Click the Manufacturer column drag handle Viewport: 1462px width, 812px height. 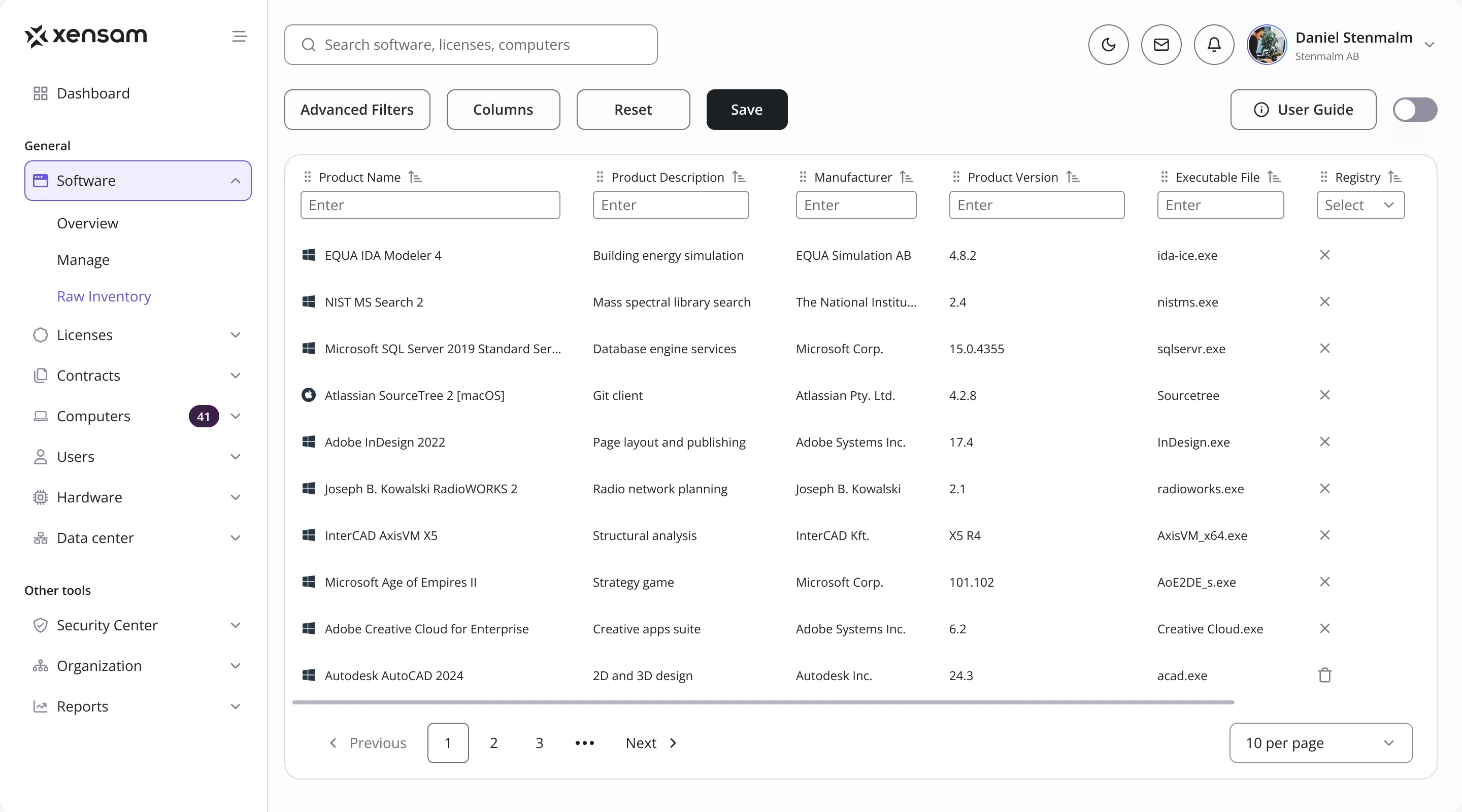pos(803,177)
